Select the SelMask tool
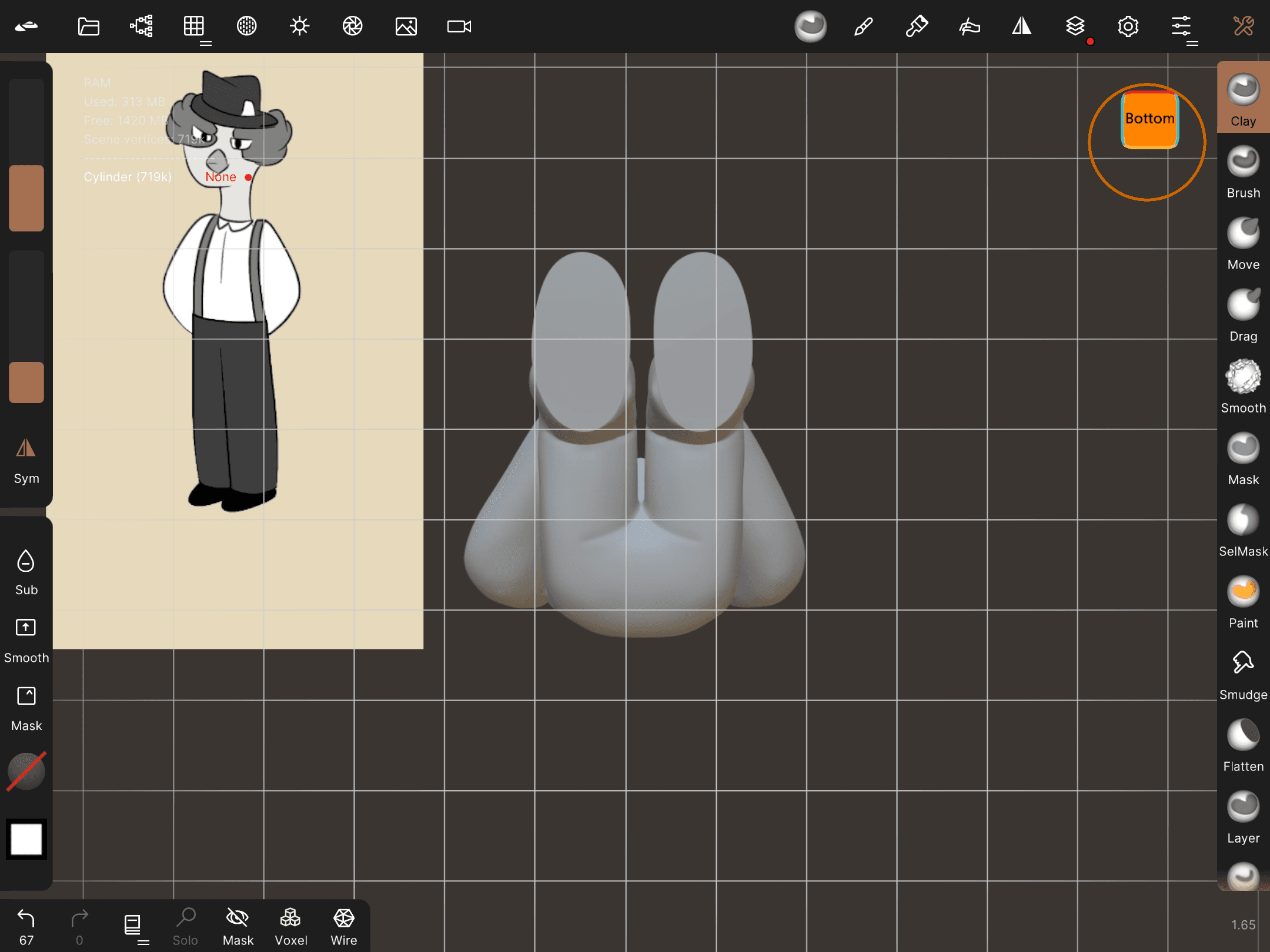Image resolution: width=1270 pixels, height=952 pixels. [1243, 529]
